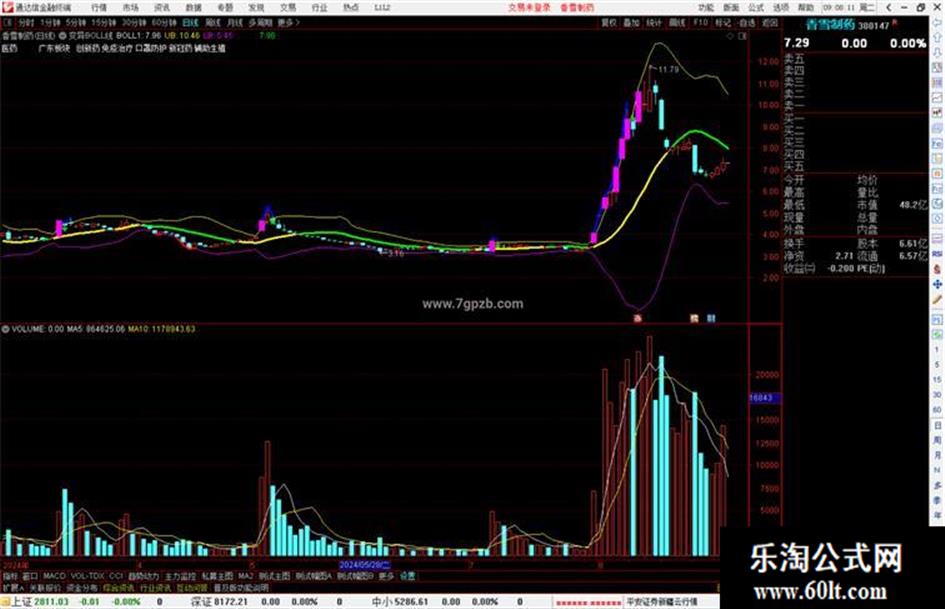Click the 中小 index in status bar
This screenshot has height=609, width=945.
pos(382,602)
